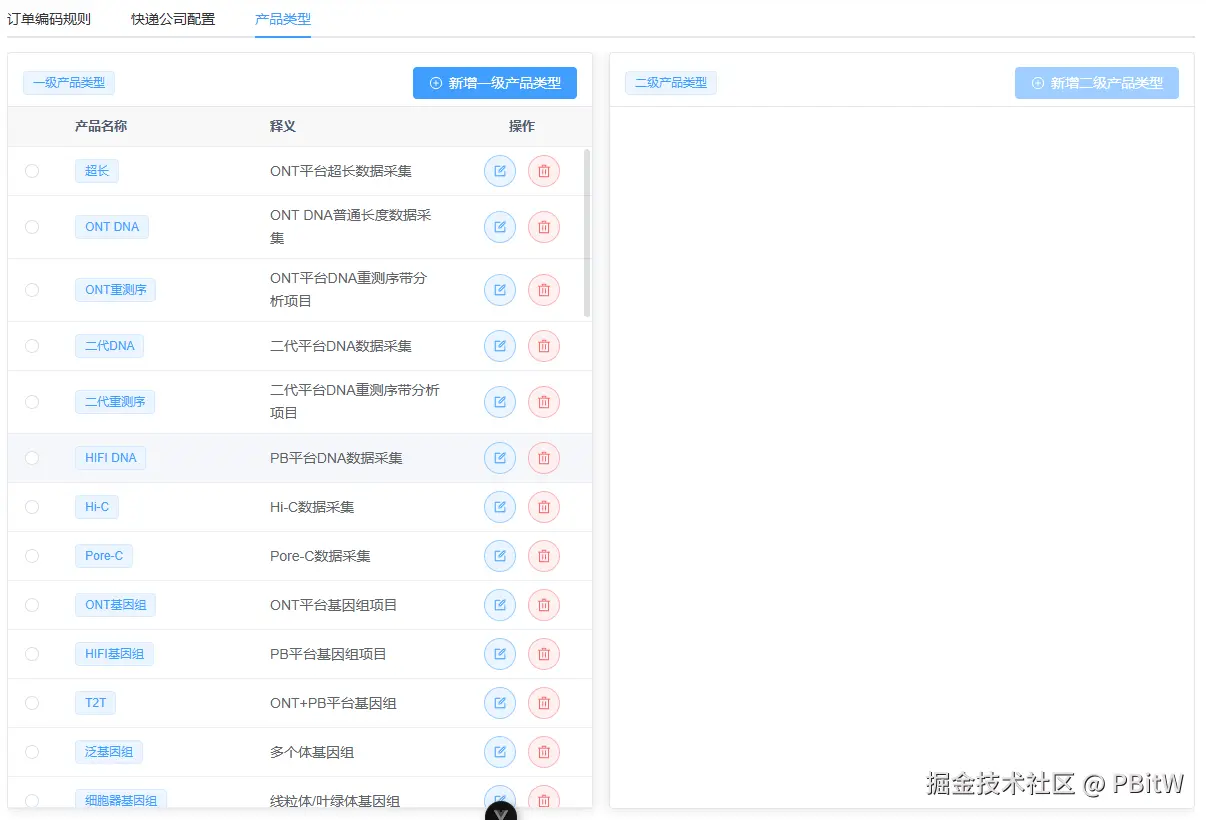Edit the ONT基因组 row
Screen dimensions: 1206x820
click(500, 605)
